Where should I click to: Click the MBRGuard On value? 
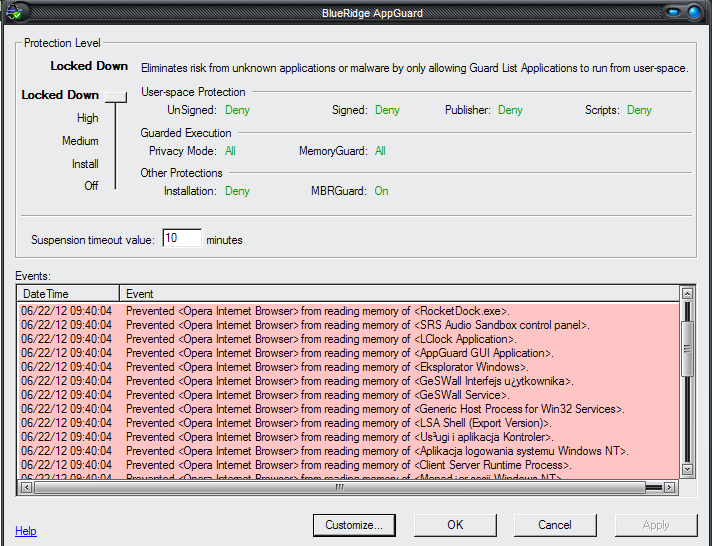[381, 191]
